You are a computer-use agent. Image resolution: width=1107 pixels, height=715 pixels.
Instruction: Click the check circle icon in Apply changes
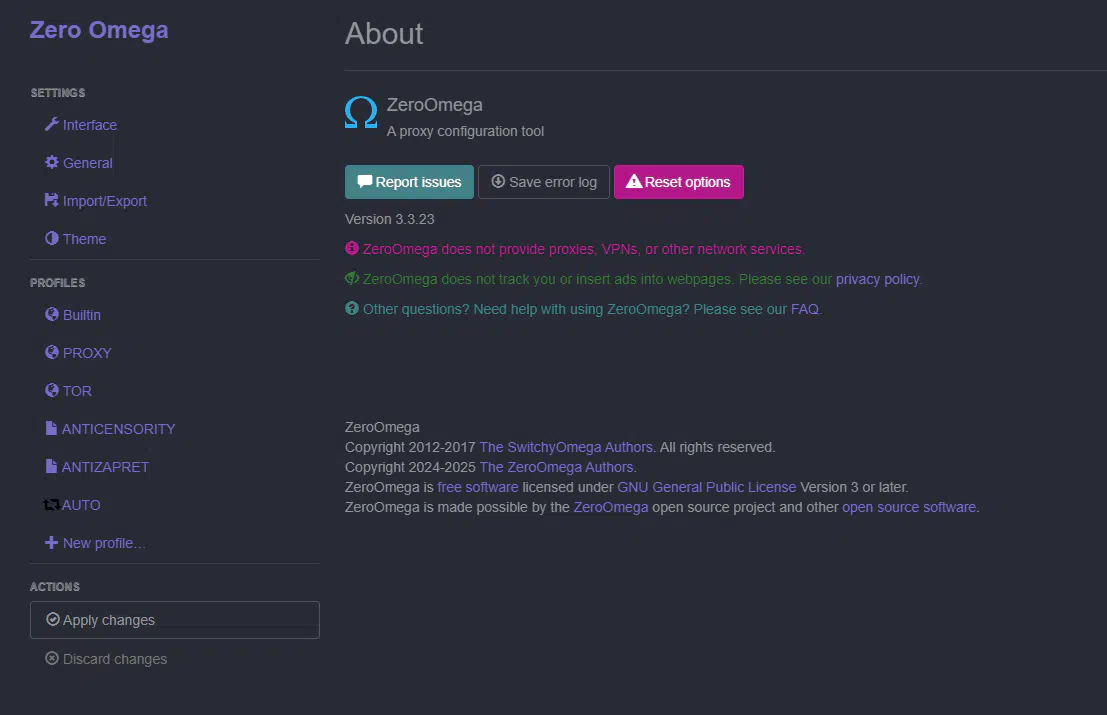click(x=52, y=620)
